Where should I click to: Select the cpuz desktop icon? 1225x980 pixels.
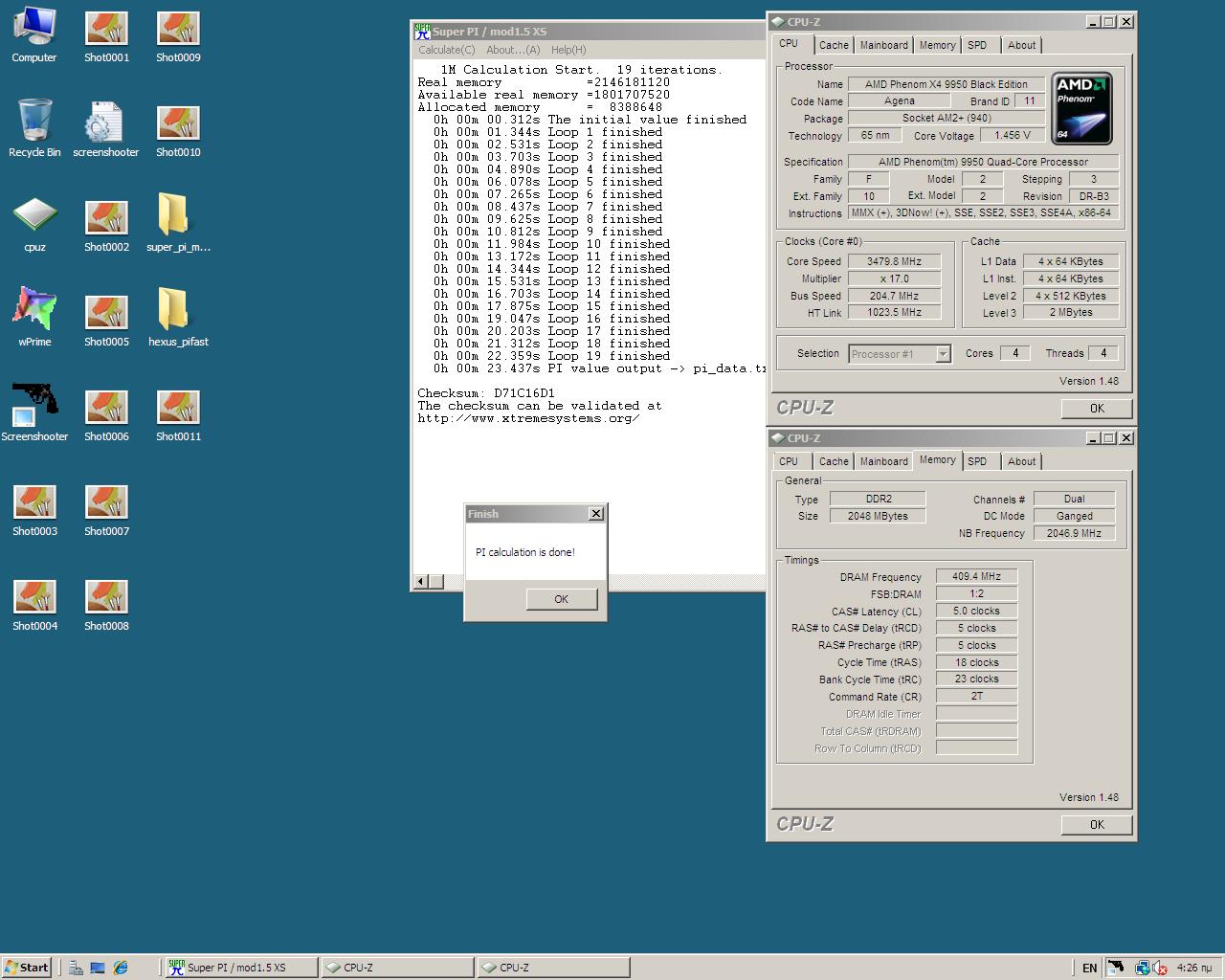34,225
